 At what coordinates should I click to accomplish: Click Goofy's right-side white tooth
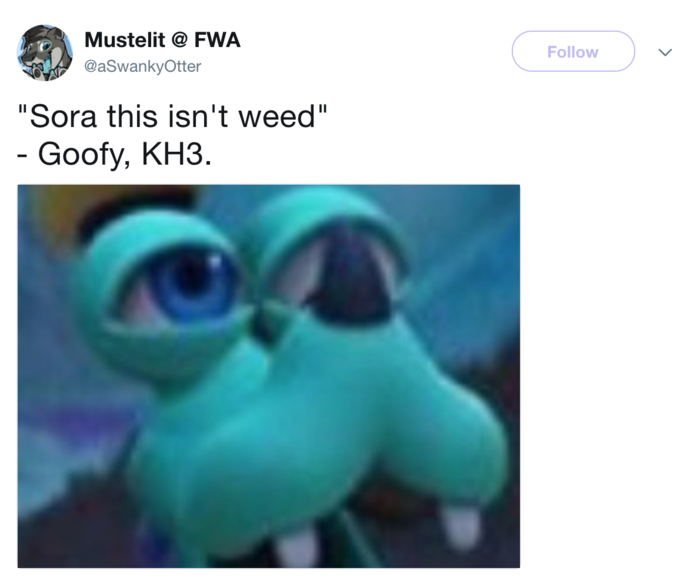pyautogui.click(x=462, y=526)
